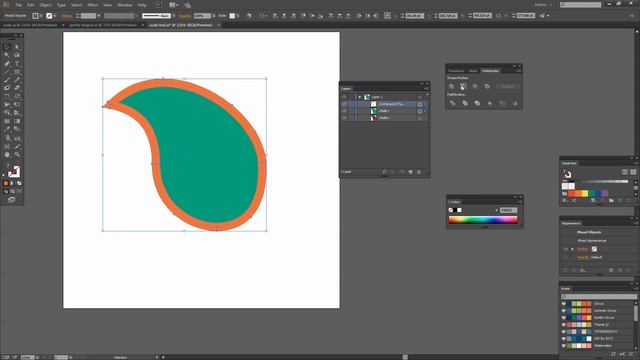This screenshot has height=360, width=640.
Task: Select the Eyedropper tool
Action: tap(7, 130)
